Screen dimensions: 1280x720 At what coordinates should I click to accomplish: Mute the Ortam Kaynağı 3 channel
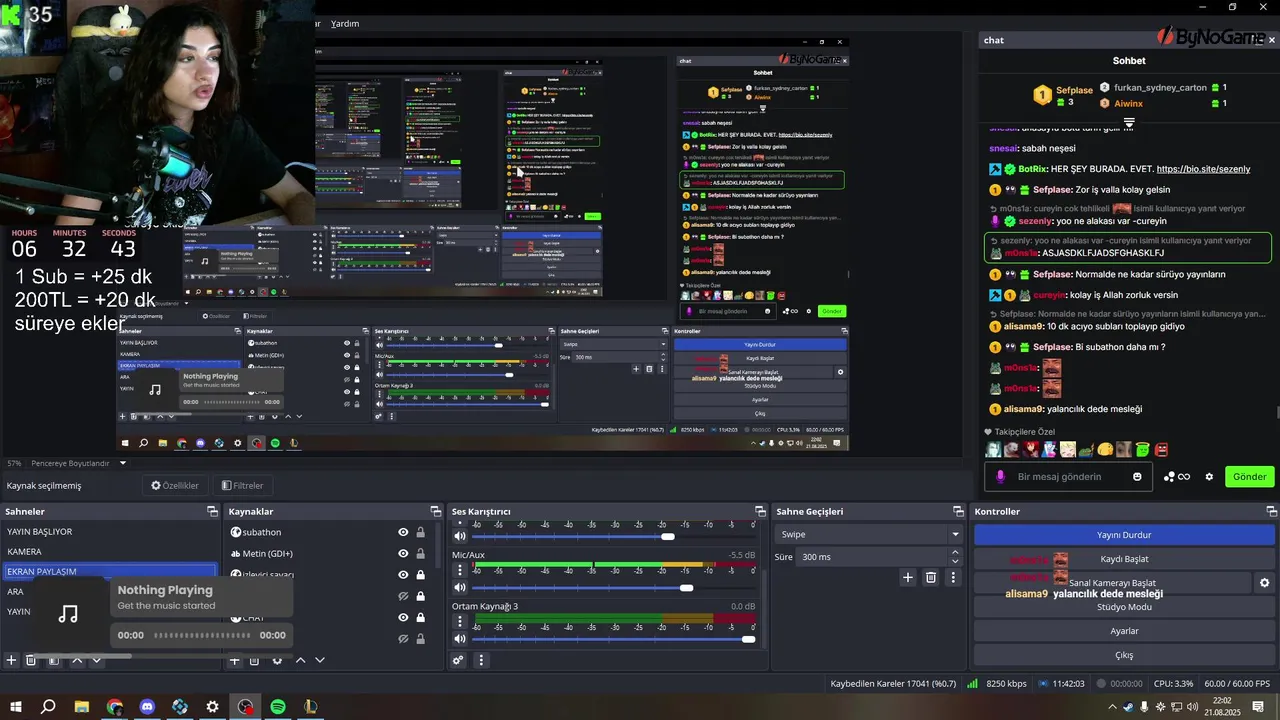[460, 639]
